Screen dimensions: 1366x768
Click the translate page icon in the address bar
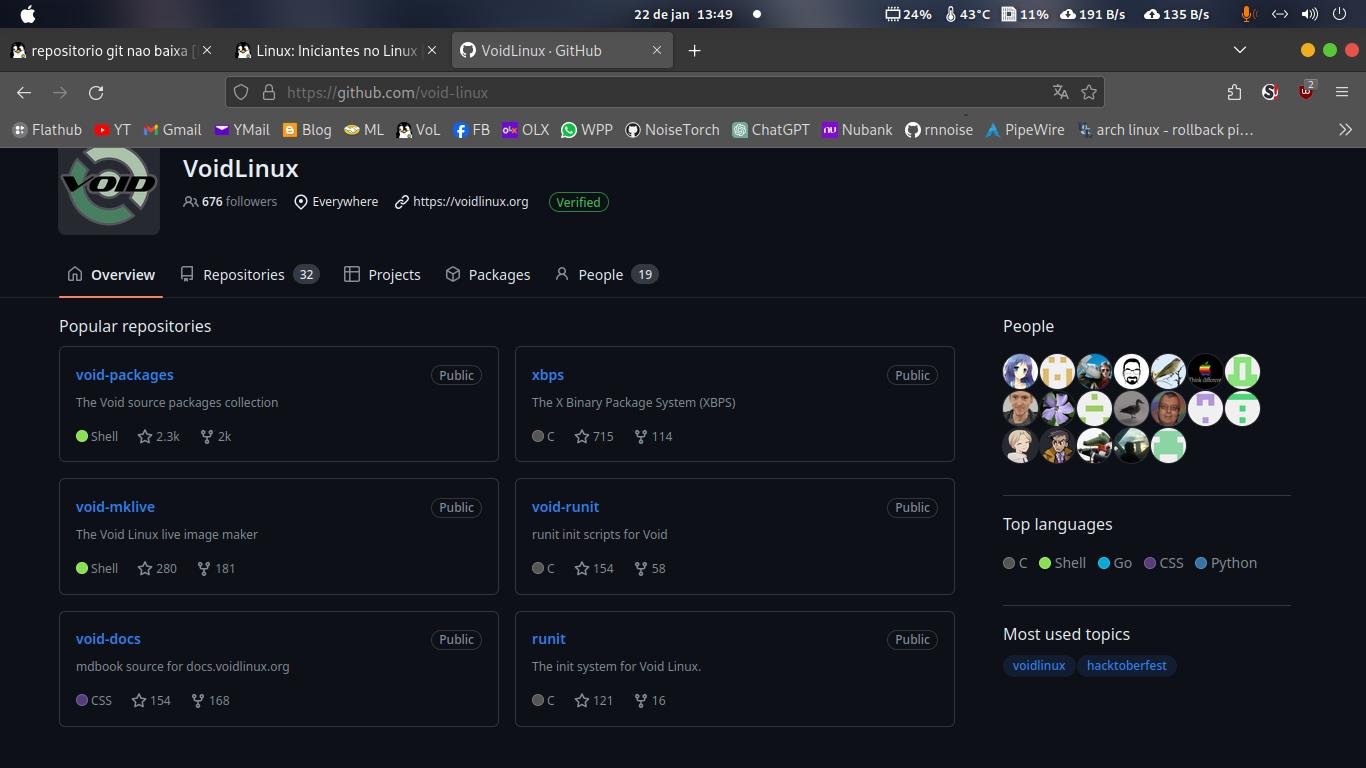pyautogui.click(x=1061, y=92)
